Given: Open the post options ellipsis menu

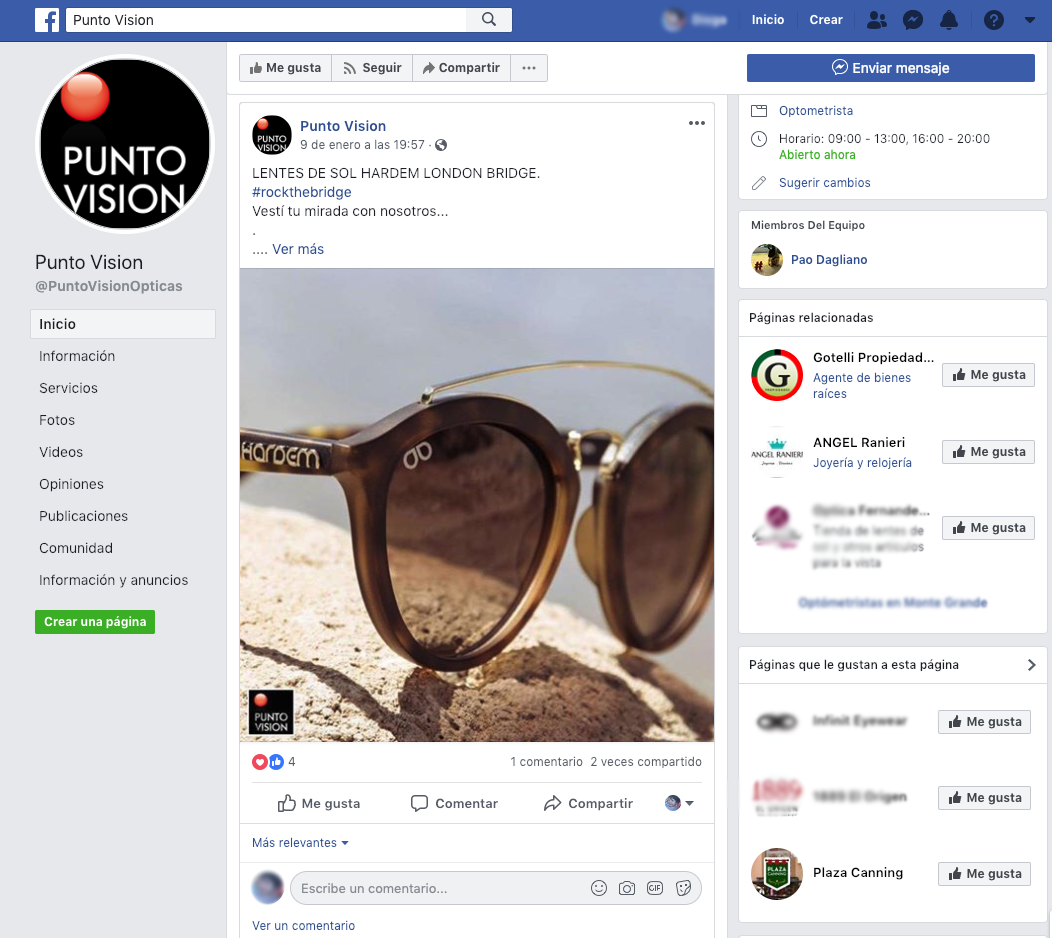Looking at the screenshot, I should (x=696, y=123).
